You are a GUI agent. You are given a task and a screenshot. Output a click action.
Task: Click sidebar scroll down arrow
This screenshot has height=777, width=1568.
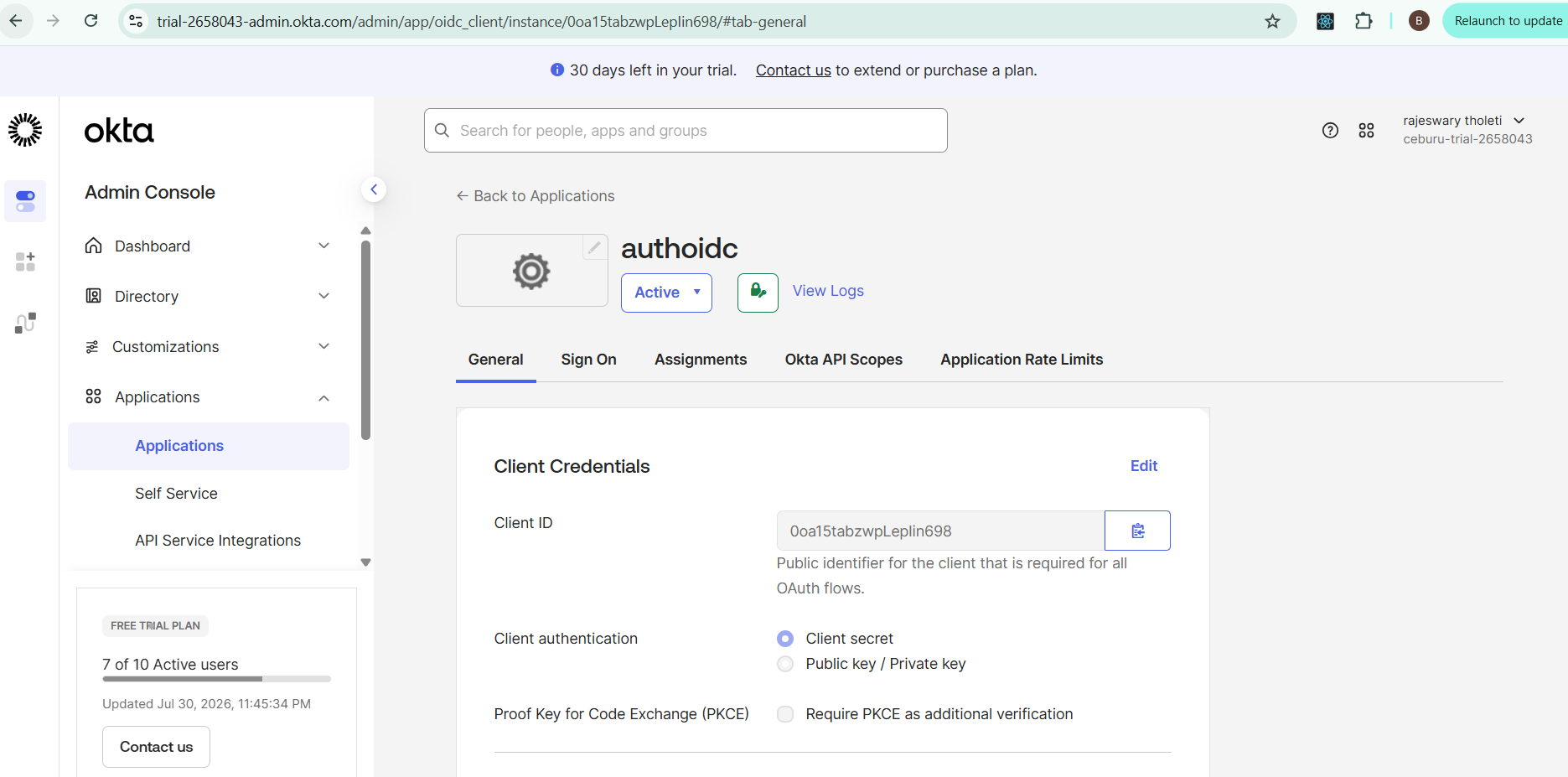point(365,562)
